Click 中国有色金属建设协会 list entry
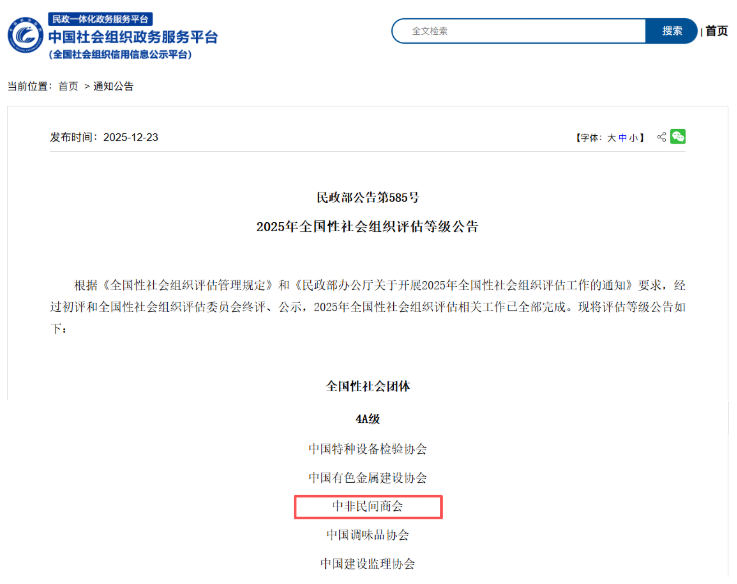737x584 pixels. coord(368,478)
